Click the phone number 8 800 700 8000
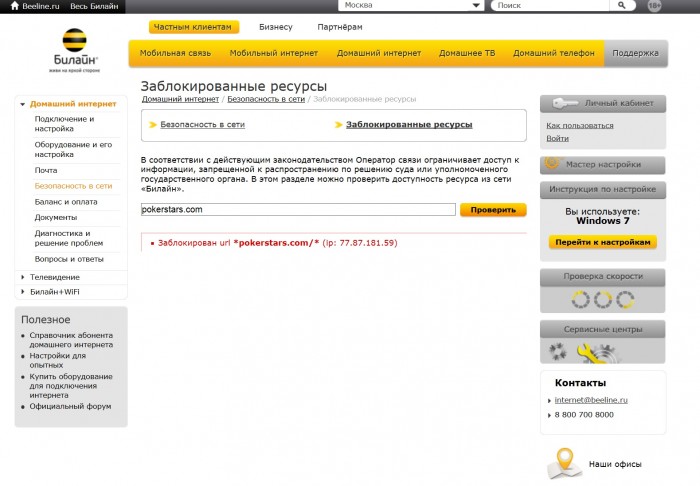Screen dimensions: 700x486 584,415
